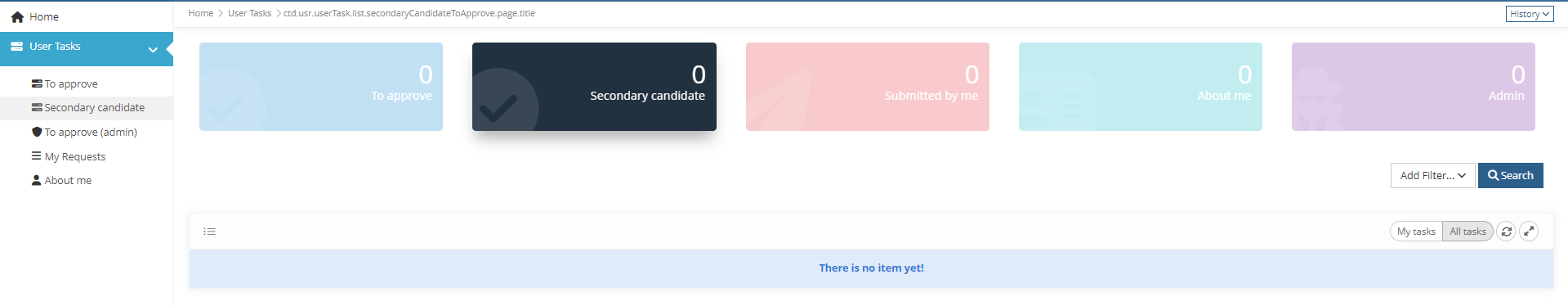Switch to My tasks toggle
This screenshot has width=1568, height=306.
[1416, 232]
